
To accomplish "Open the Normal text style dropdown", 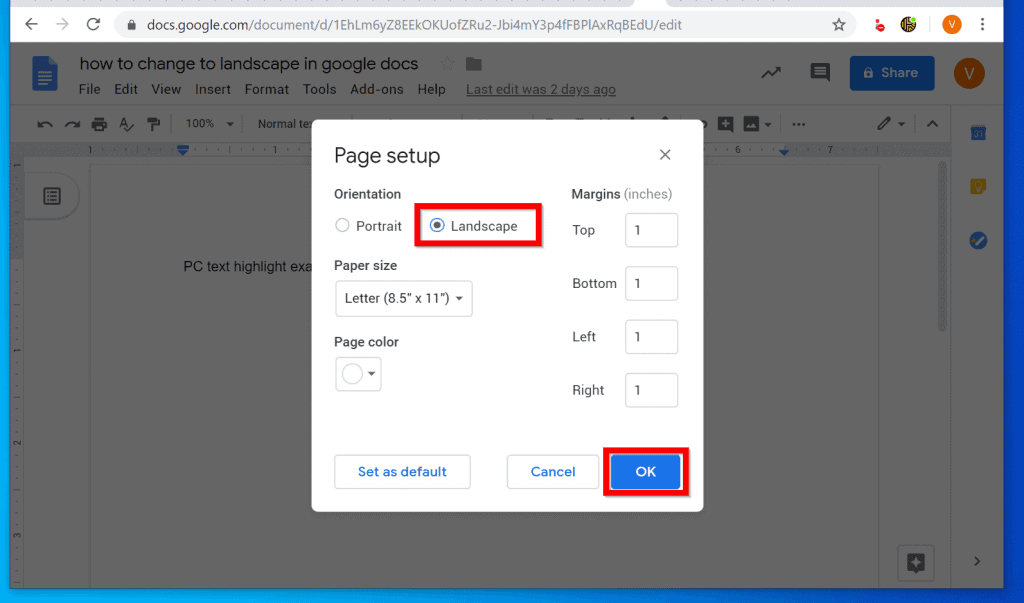I will point(284,123).
